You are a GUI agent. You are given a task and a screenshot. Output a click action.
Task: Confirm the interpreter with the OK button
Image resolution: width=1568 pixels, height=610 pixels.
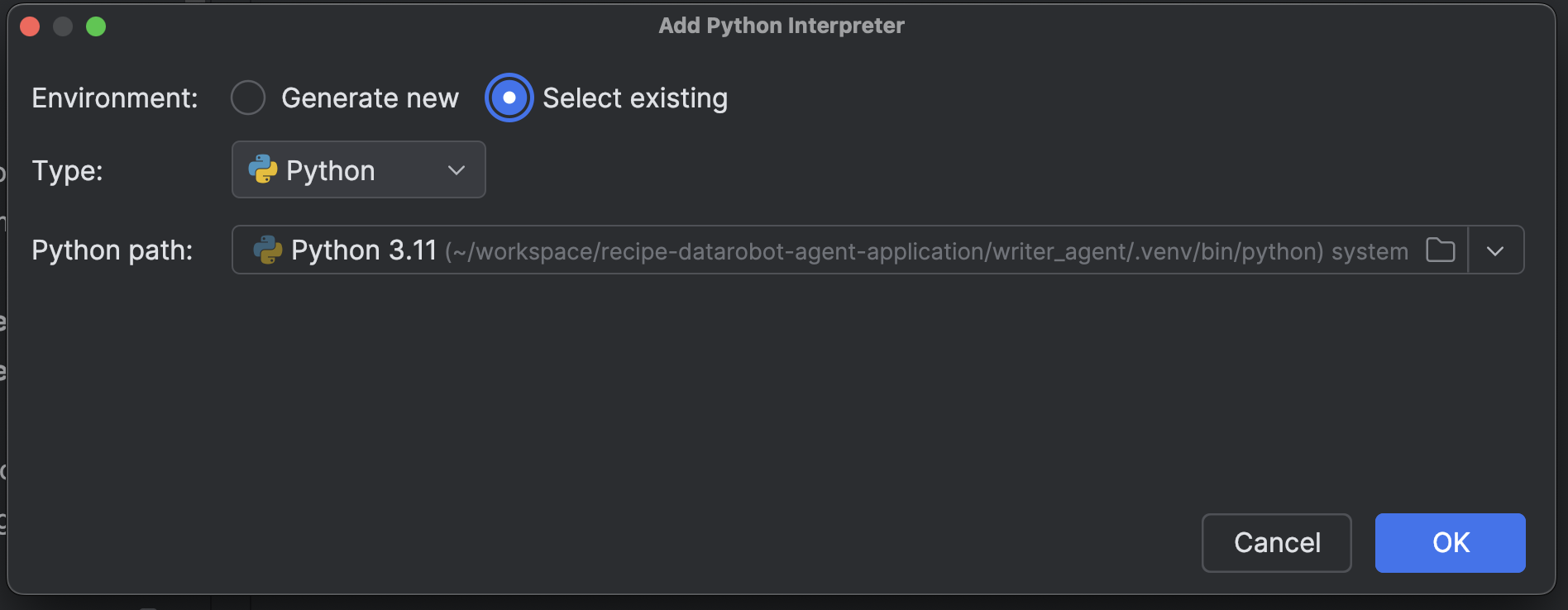click(1450, 543)
